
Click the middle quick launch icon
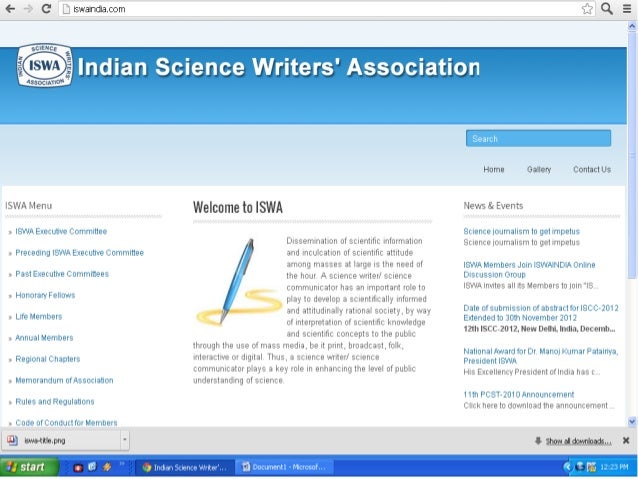click(92, 467)
